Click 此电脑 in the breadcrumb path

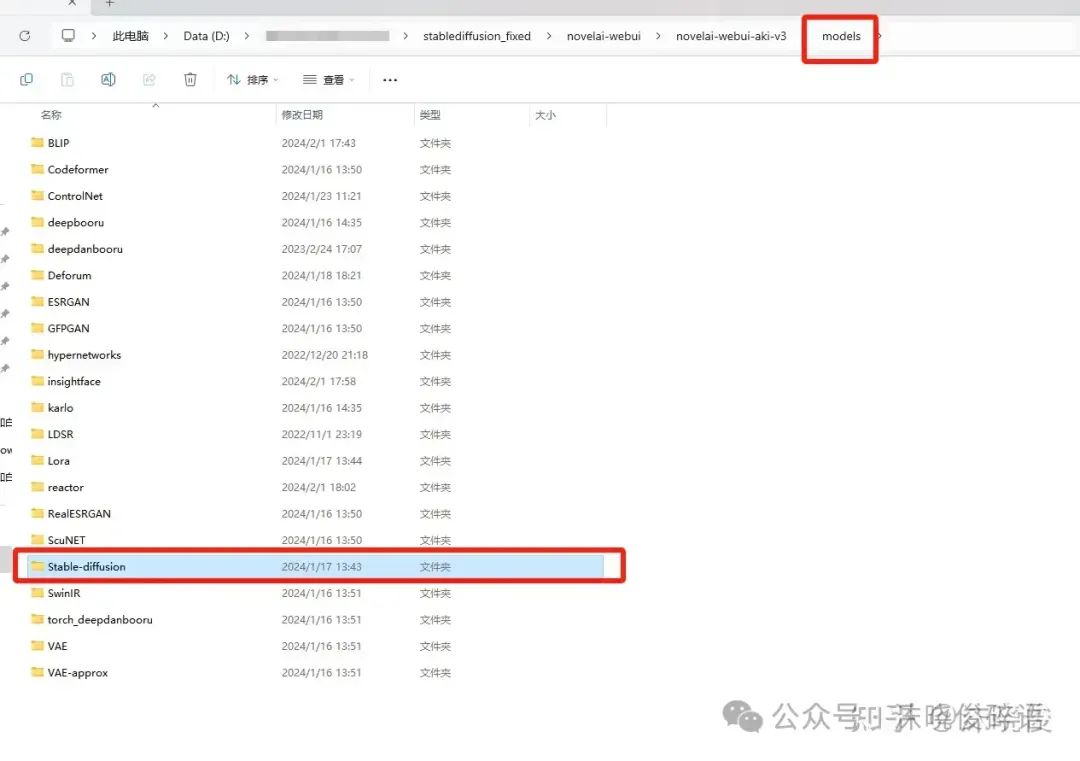[130, 36]
